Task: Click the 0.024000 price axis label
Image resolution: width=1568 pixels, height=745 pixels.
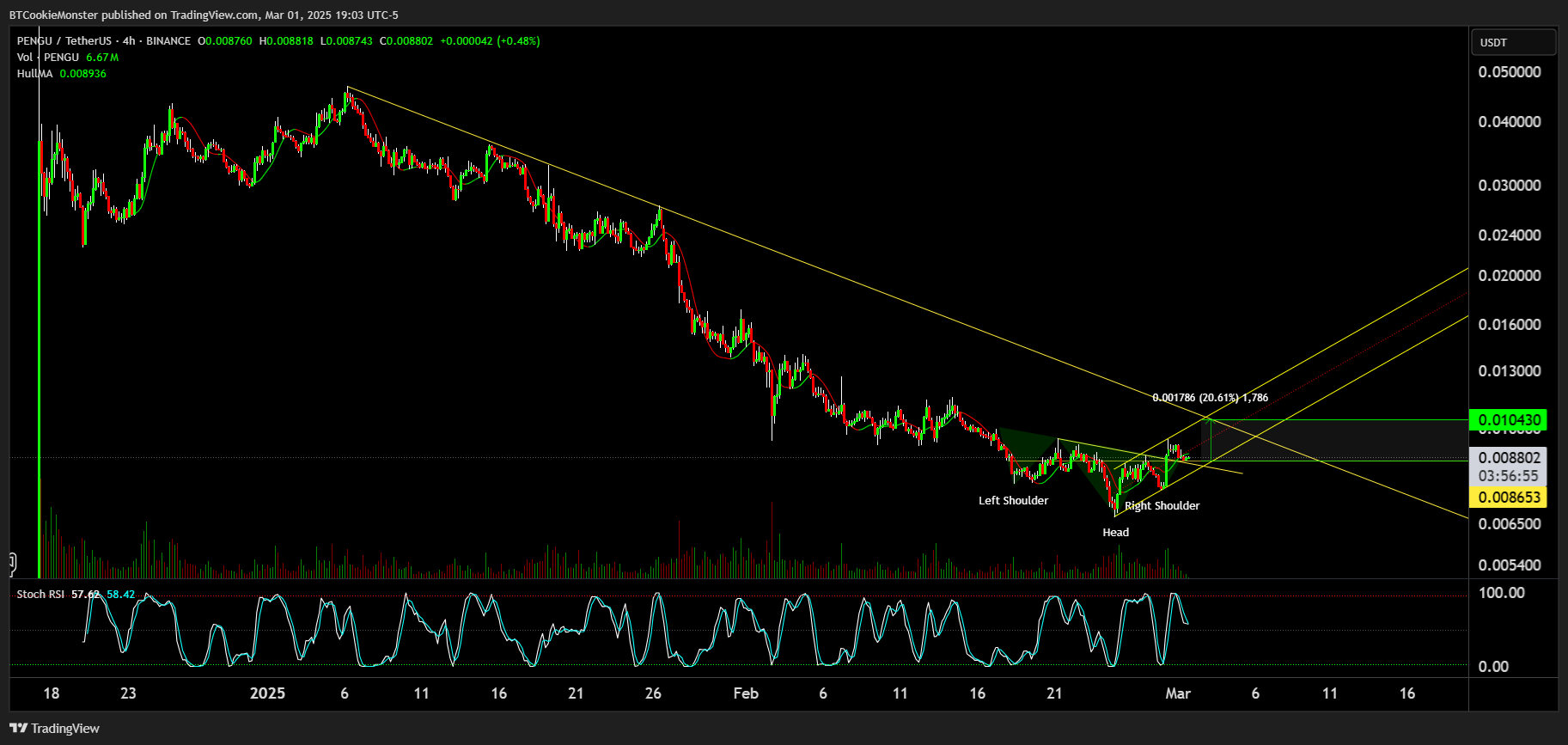Action: 1510,235
